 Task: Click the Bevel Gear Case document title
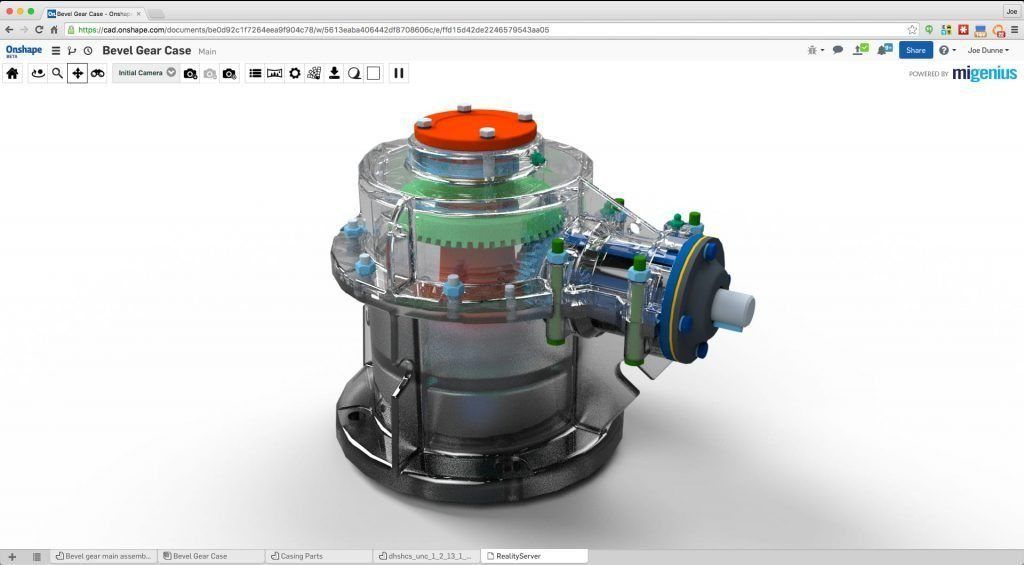click(x=146, y=50)
